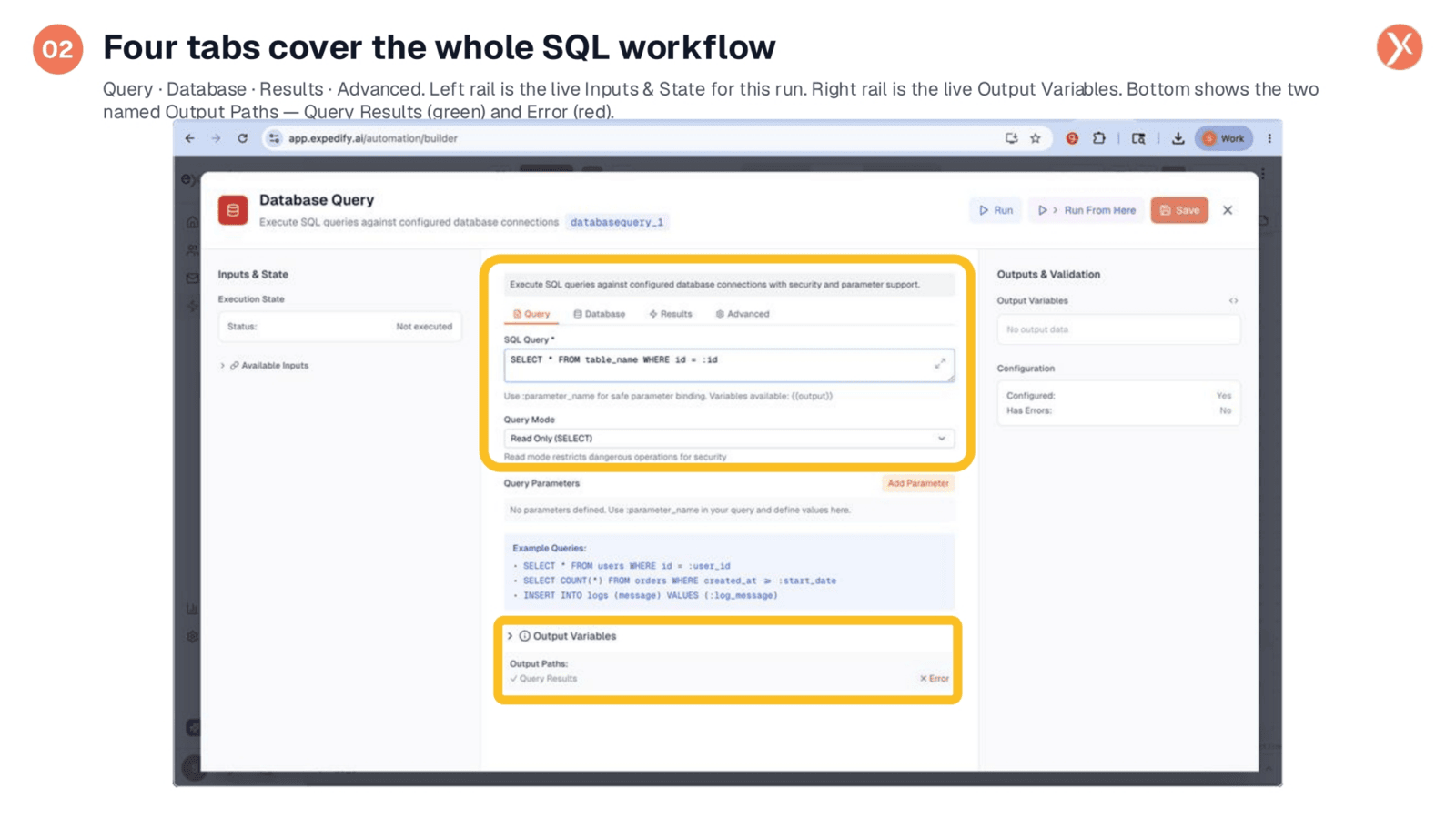Screen dimensions: 1456x819
Task: Expand the Output Variables section chevron
Action: point(510,636)
